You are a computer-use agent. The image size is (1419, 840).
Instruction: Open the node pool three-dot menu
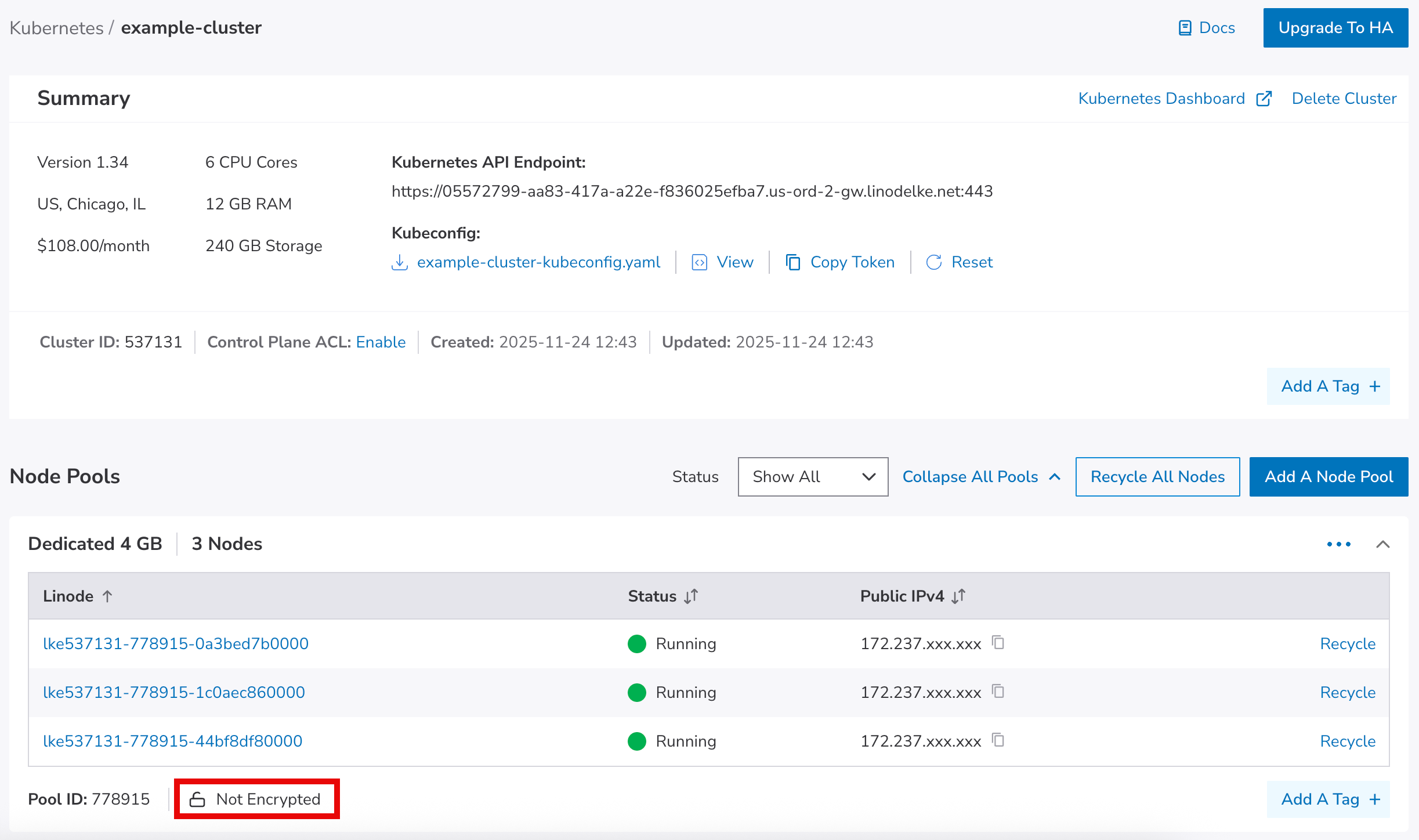1338,544
